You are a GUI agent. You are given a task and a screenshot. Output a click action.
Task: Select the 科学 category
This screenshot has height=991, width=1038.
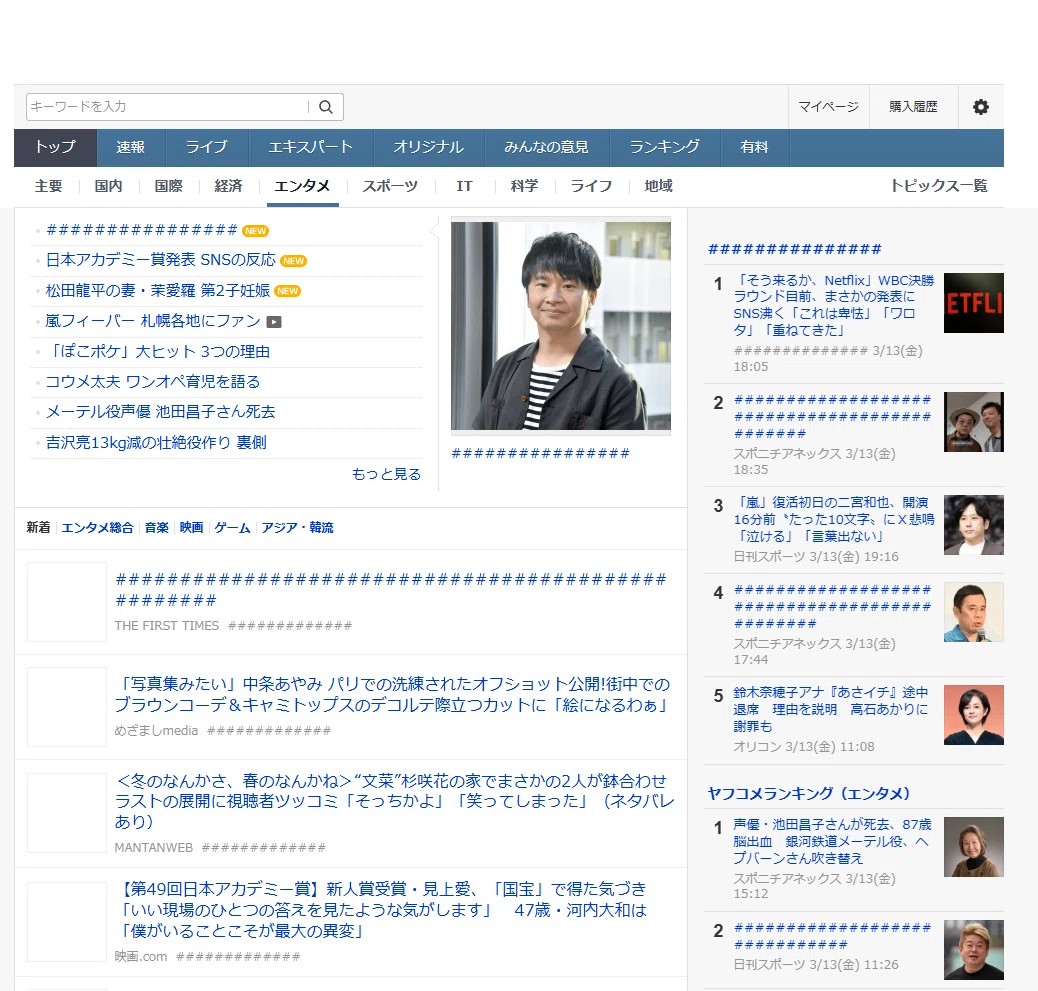[525, 187]
